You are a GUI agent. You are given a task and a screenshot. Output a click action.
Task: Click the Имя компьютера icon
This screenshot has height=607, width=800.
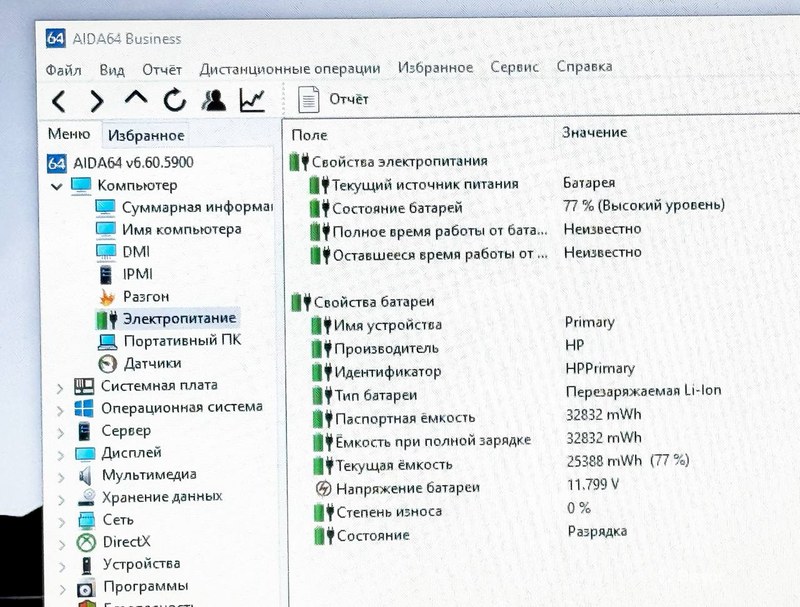click(106, 230)
